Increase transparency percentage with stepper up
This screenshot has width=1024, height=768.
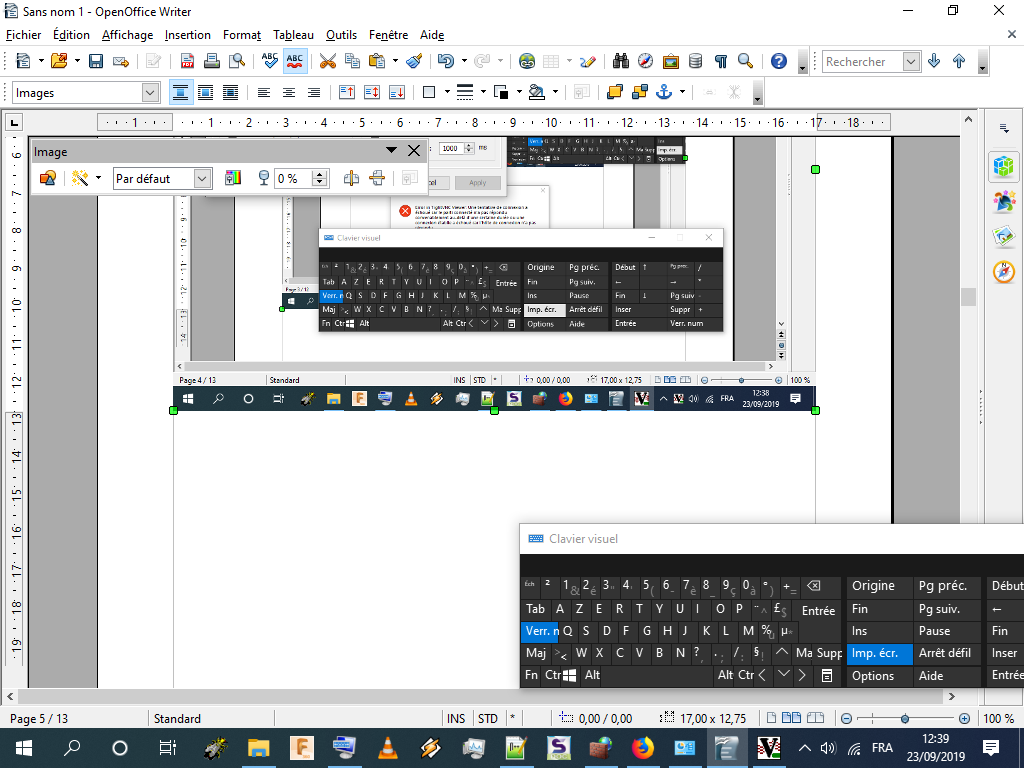click(319, 174)
